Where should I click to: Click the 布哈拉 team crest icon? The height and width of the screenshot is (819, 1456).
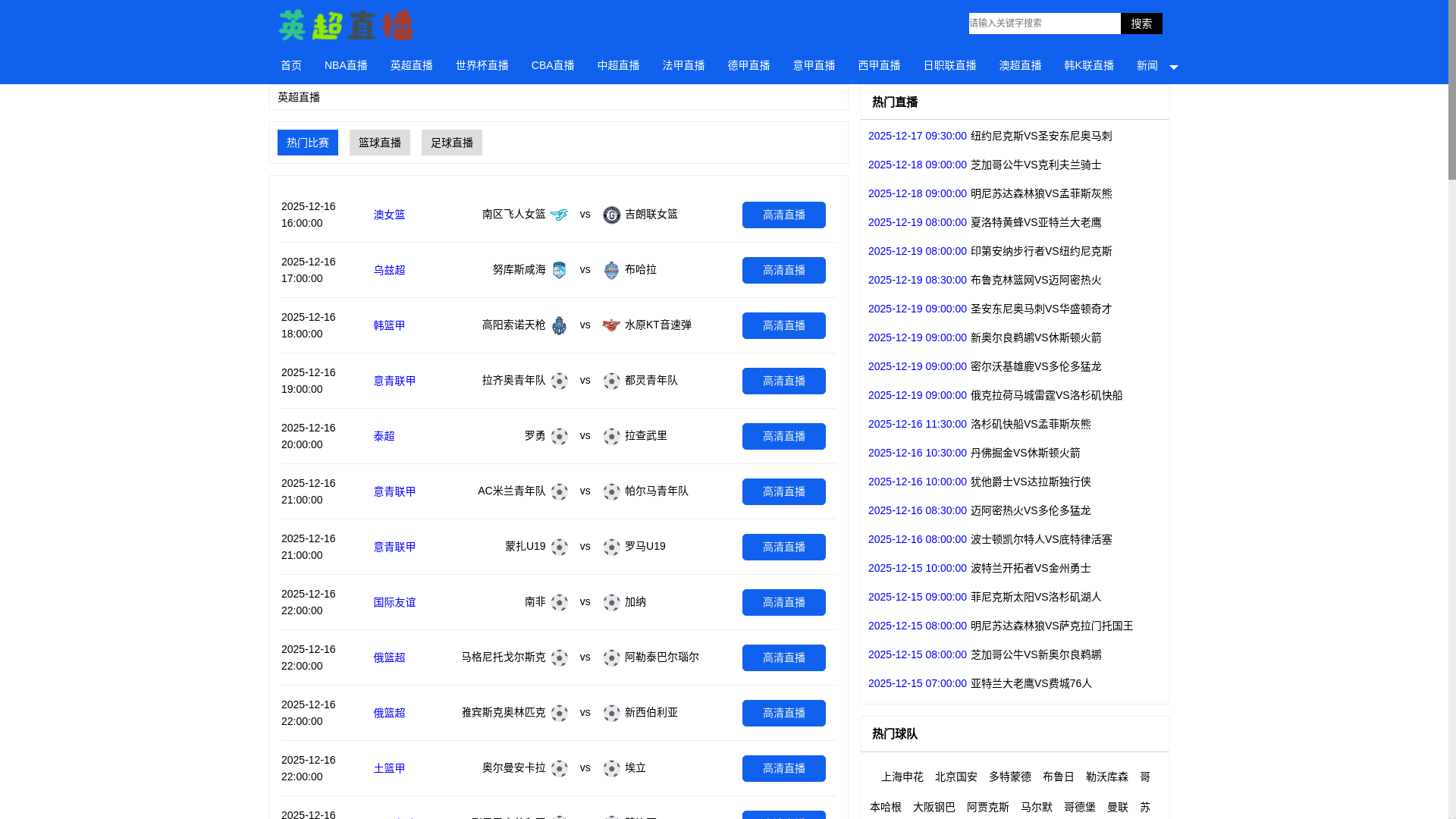pos(612,270)
